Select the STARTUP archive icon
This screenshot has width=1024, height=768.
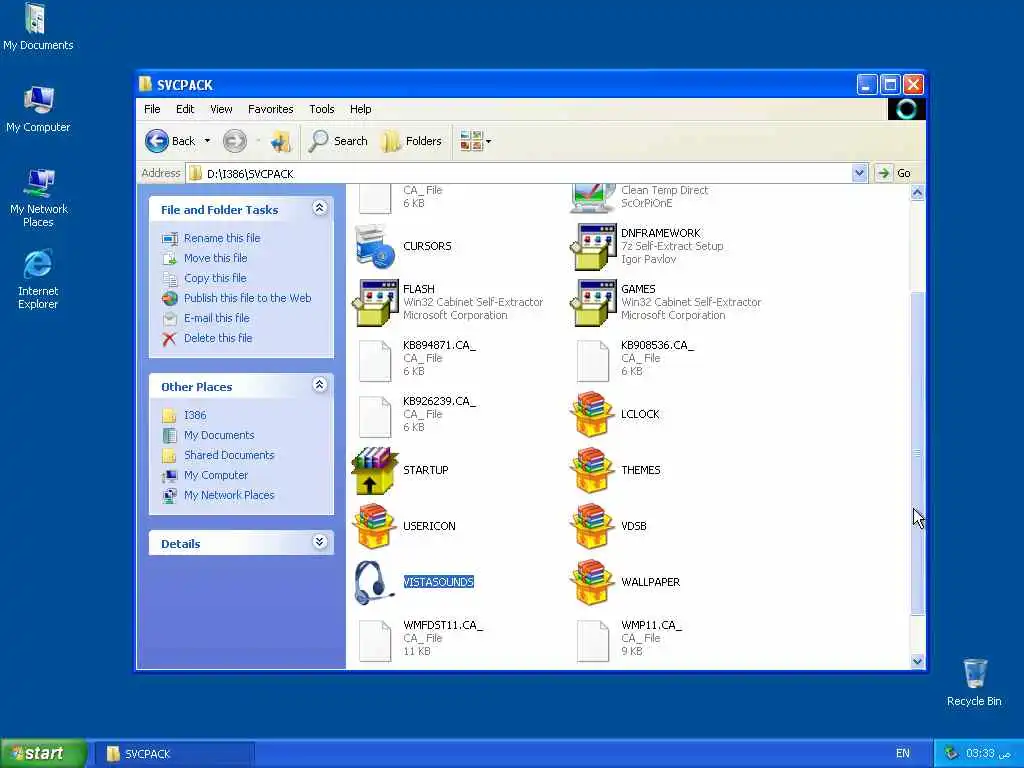(x=375, y=470)
